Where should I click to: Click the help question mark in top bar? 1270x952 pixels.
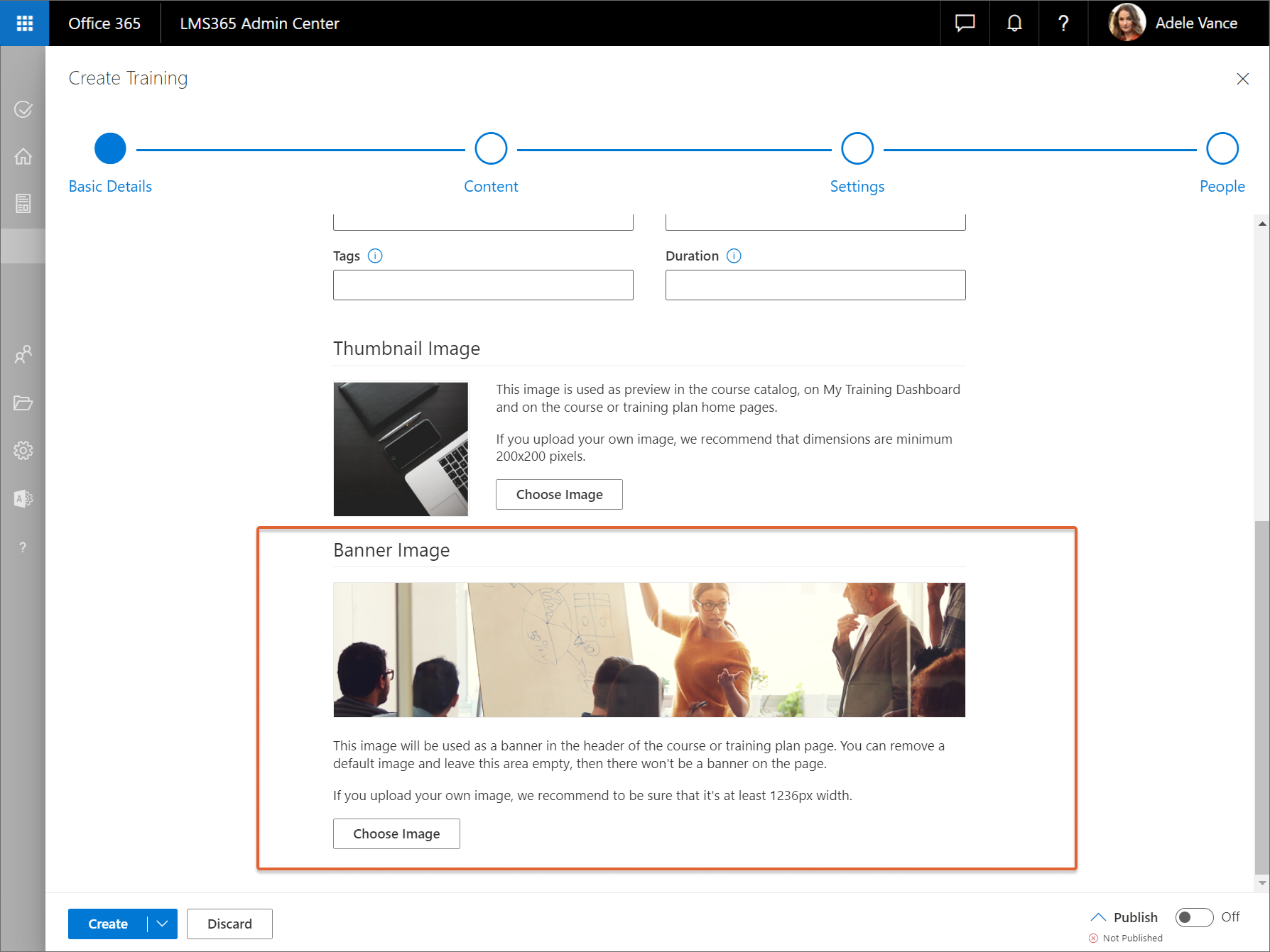click(1063, 23)
